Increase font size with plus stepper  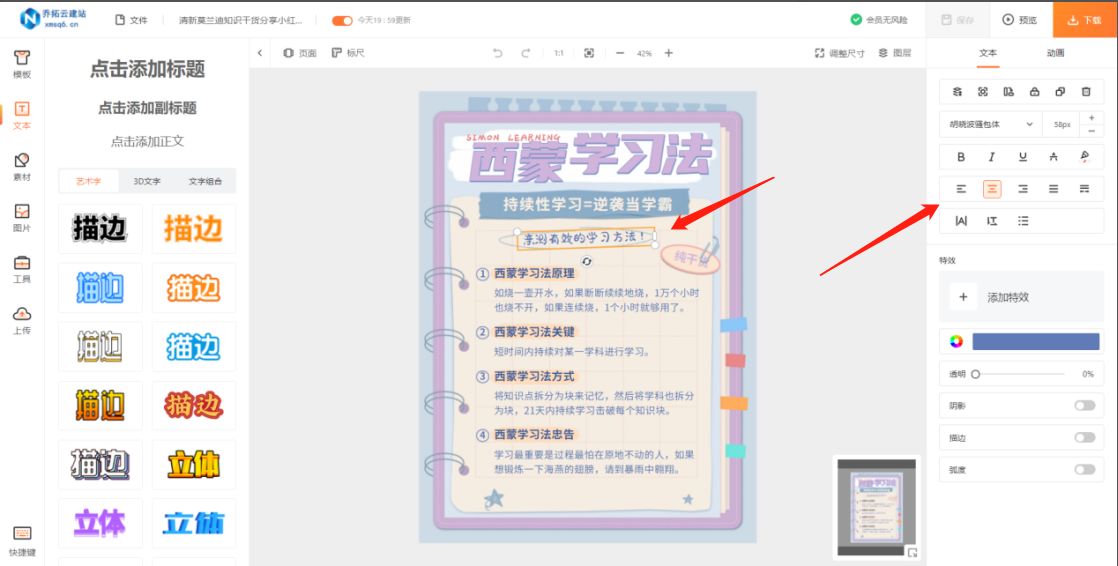[1092, 118]
